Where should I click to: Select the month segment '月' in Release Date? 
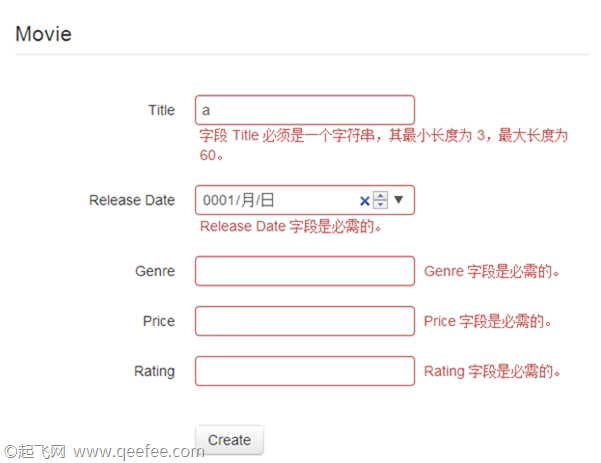pyautogui.click(x=248, y=200)
